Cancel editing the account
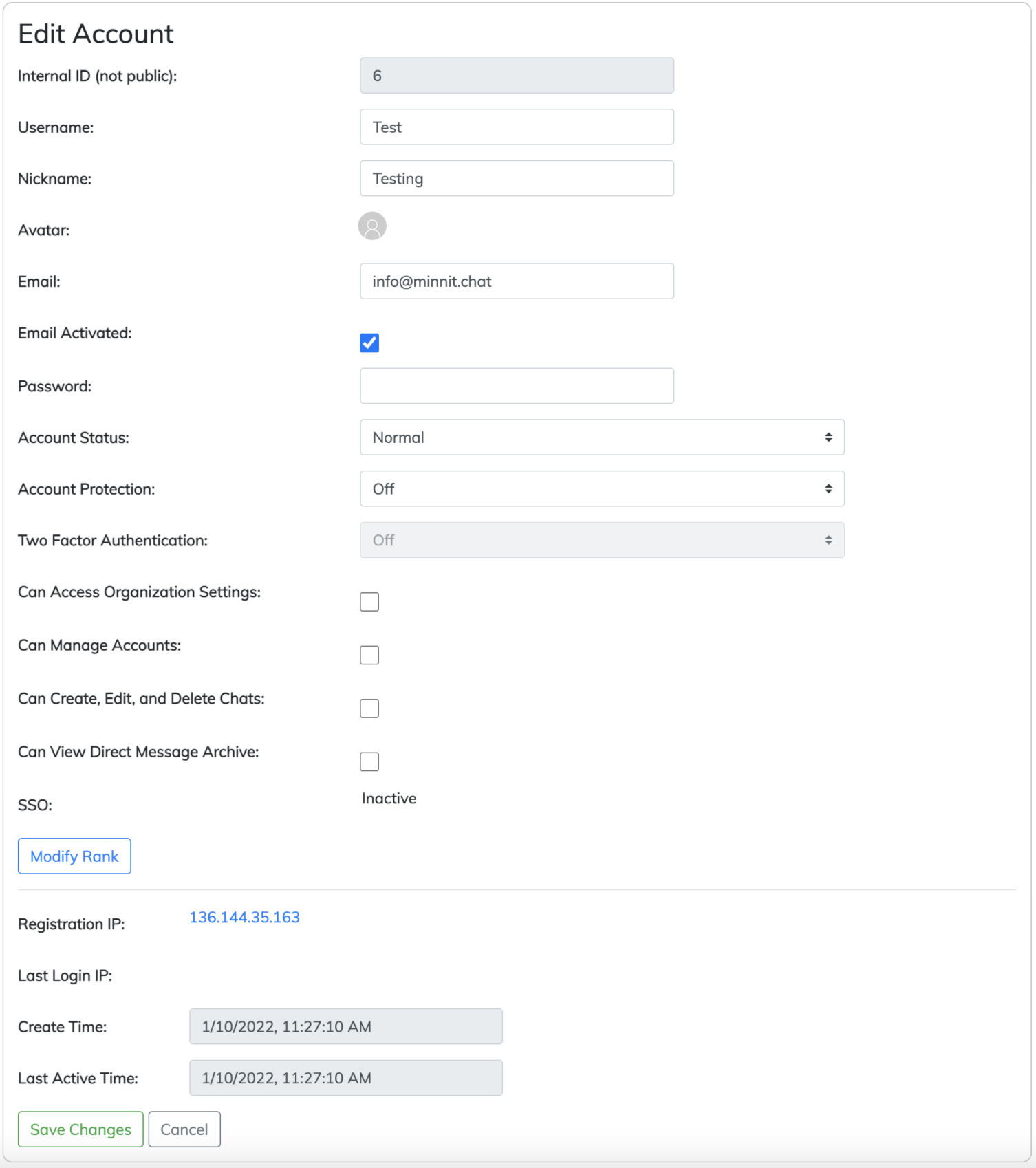 pyautogui.click(x=184, y=1129)
